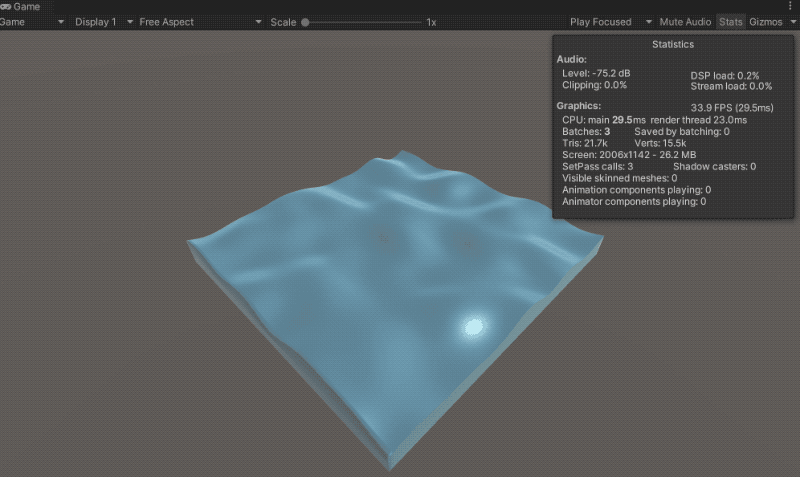Image resolution: width=800 pixels, height=477 pixels.
Task: Click the 'DSP load: 0.2%' stat
Action: (724, 76)
